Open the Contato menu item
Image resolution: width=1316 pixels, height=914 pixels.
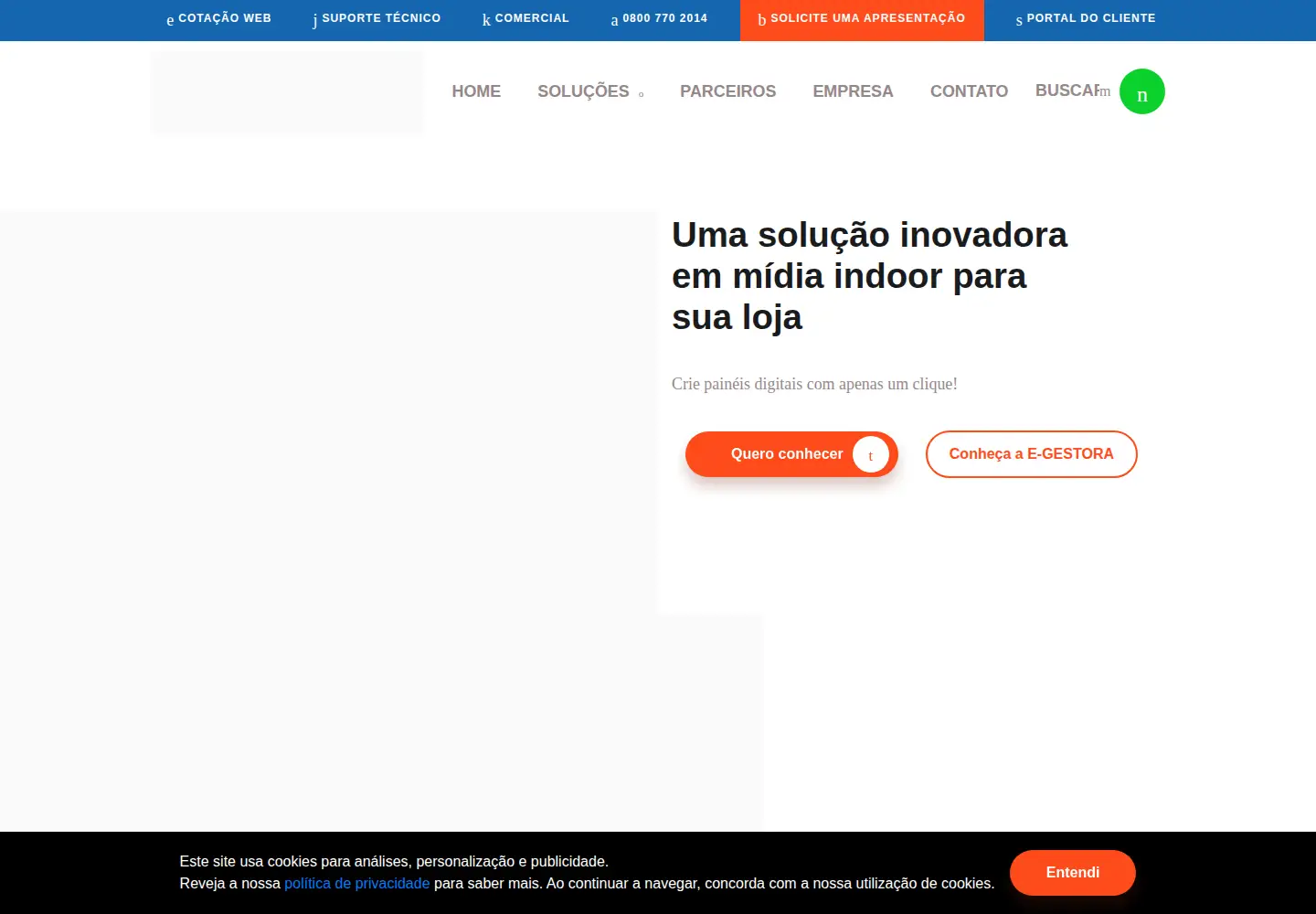click(x=969, y=91)
